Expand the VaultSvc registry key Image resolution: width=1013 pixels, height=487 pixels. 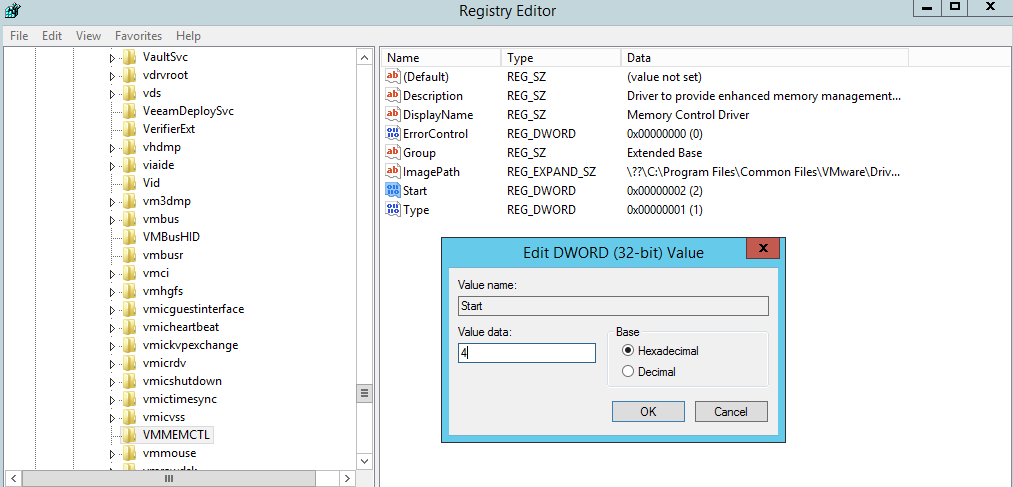pos(112,58)
